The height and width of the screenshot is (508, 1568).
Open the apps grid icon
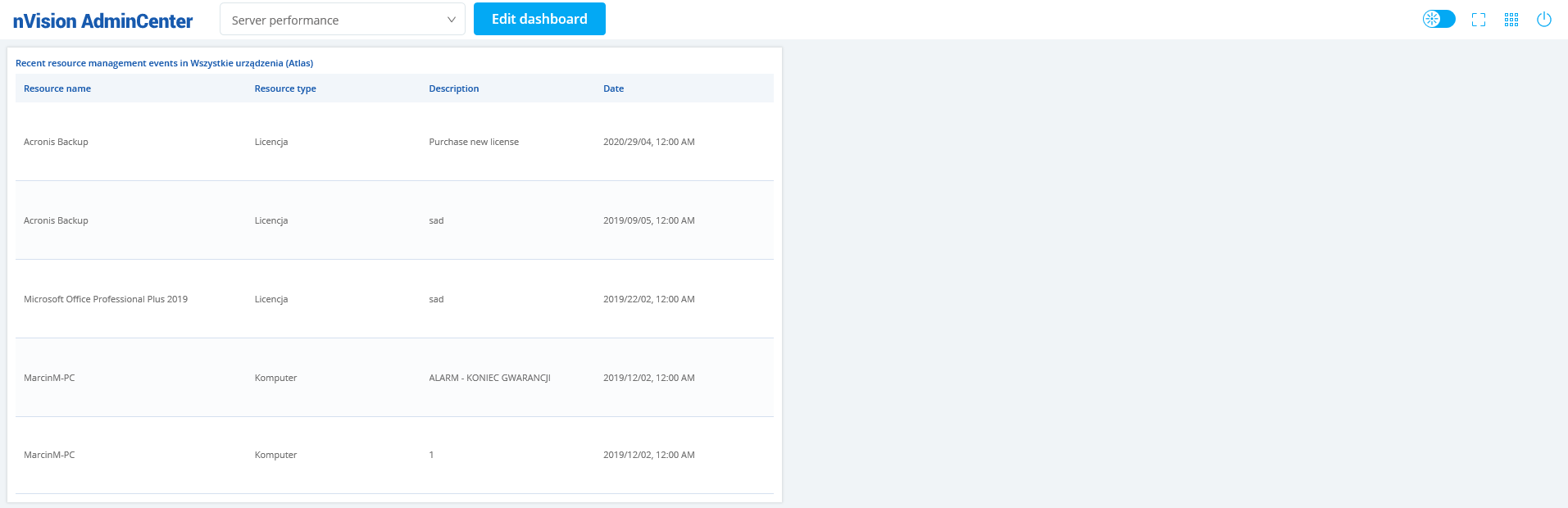(1511, 20)
